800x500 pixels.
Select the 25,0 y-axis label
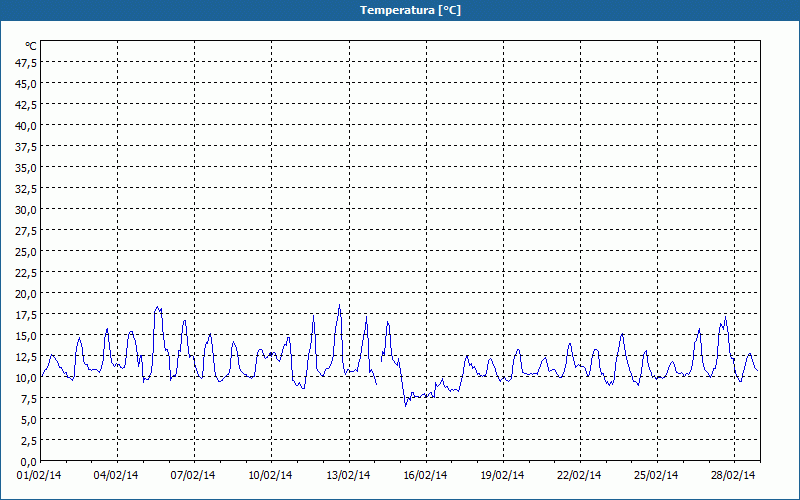(27, 252)
